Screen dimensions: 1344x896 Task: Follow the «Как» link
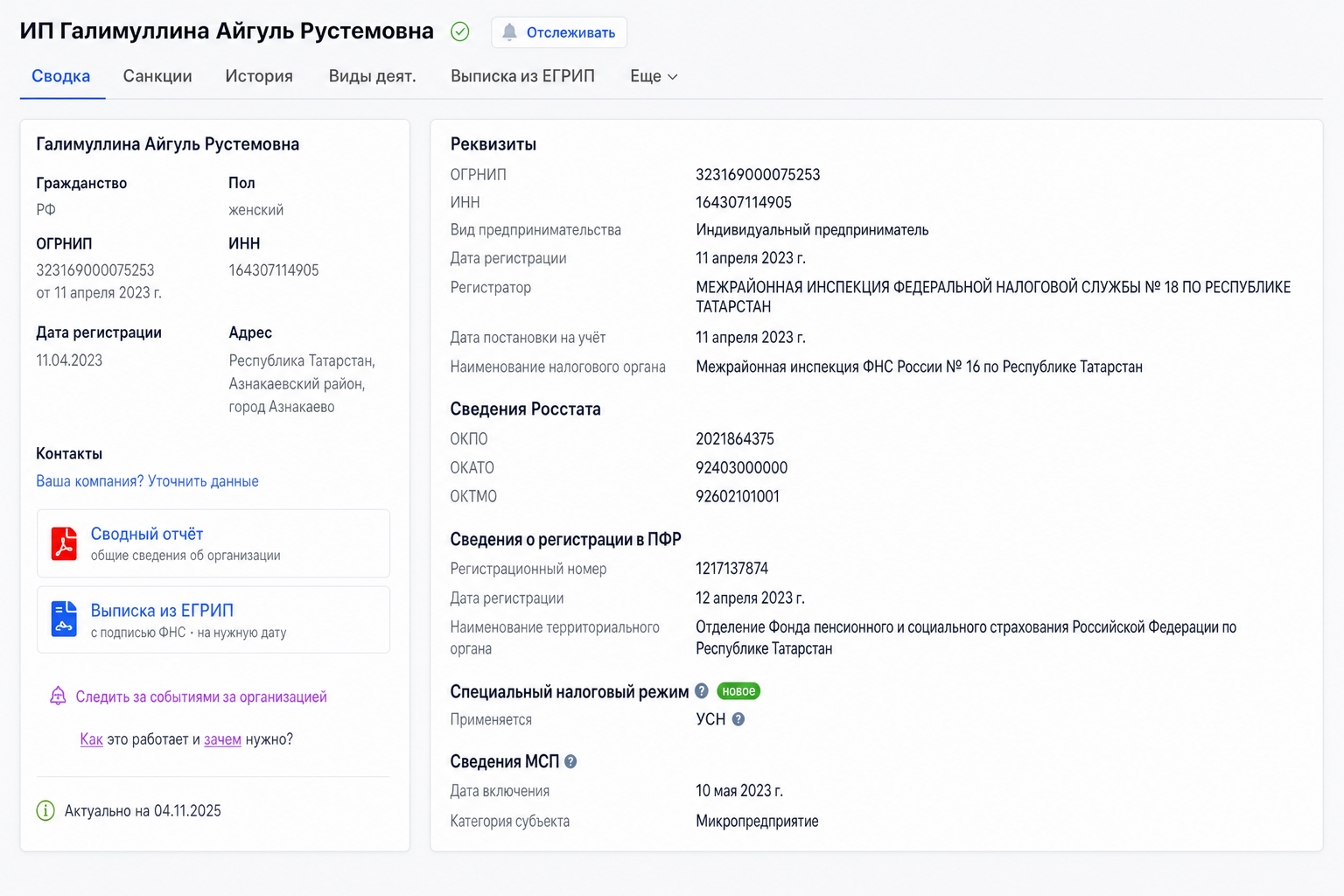[92, 739]
